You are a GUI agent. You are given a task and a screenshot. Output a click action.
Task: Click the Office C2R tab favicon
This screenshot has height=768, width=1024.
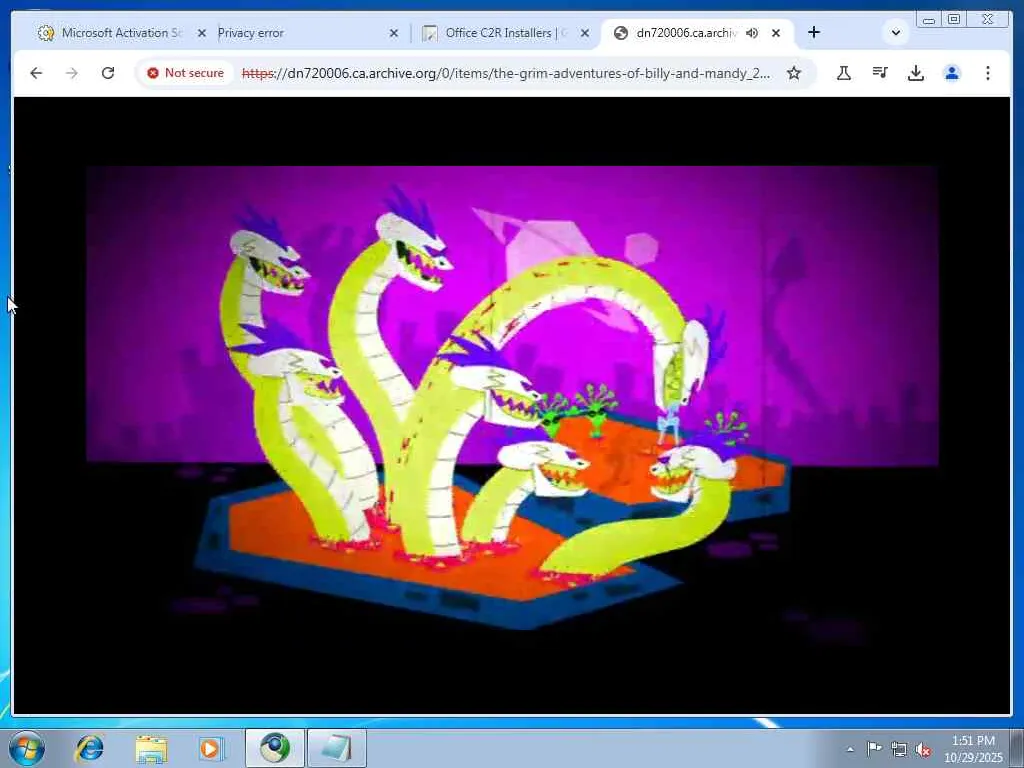pos(429,33)
